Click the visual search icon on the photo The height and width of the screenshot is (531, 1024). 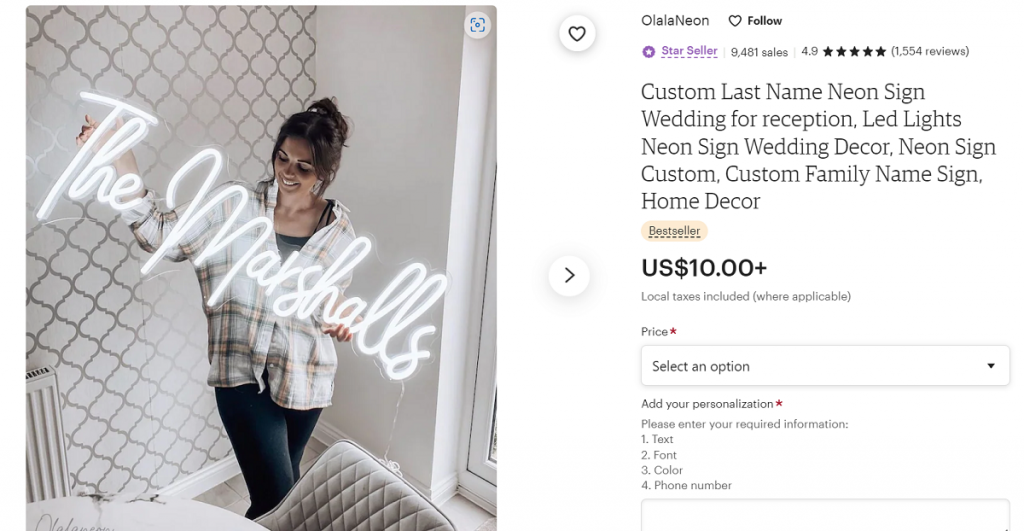477,25
